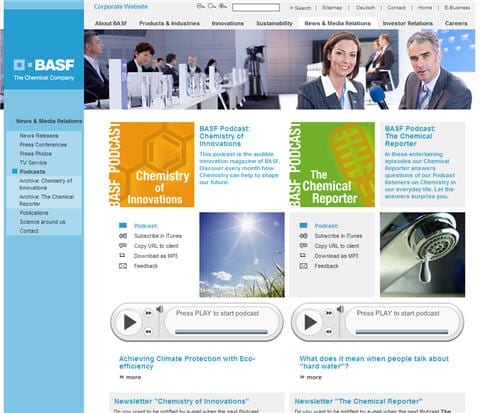This screenshot has width=480, height=413.
Task: Click the MP3 download icon under The Chemical Reporter
Action: [x=303, y=255]
